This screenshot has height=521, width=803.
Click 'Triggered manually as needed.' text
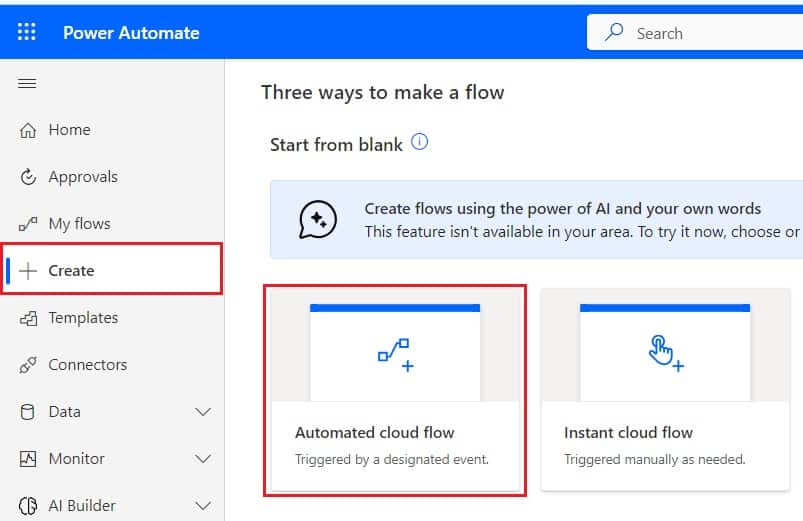(x=654, y=460)
